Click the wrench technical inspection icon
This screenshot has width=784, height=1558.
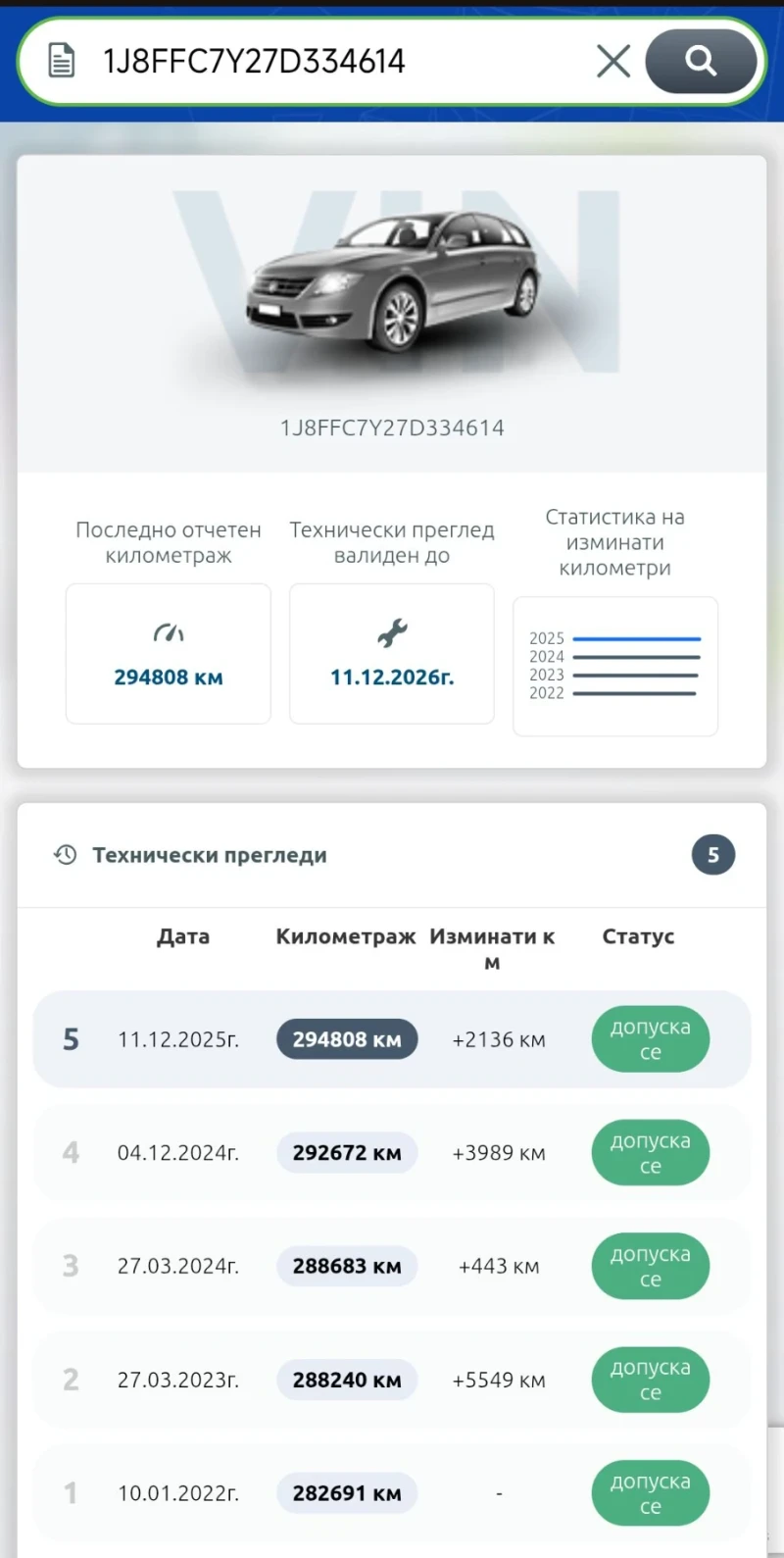click(392, 633)
